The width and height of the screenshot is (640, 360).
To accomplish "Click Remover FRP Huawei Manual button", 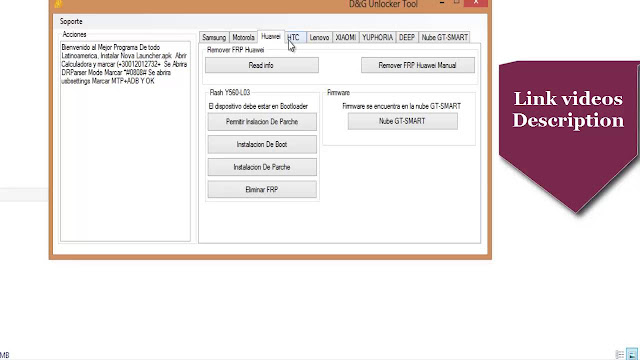I will pos(418,65).
